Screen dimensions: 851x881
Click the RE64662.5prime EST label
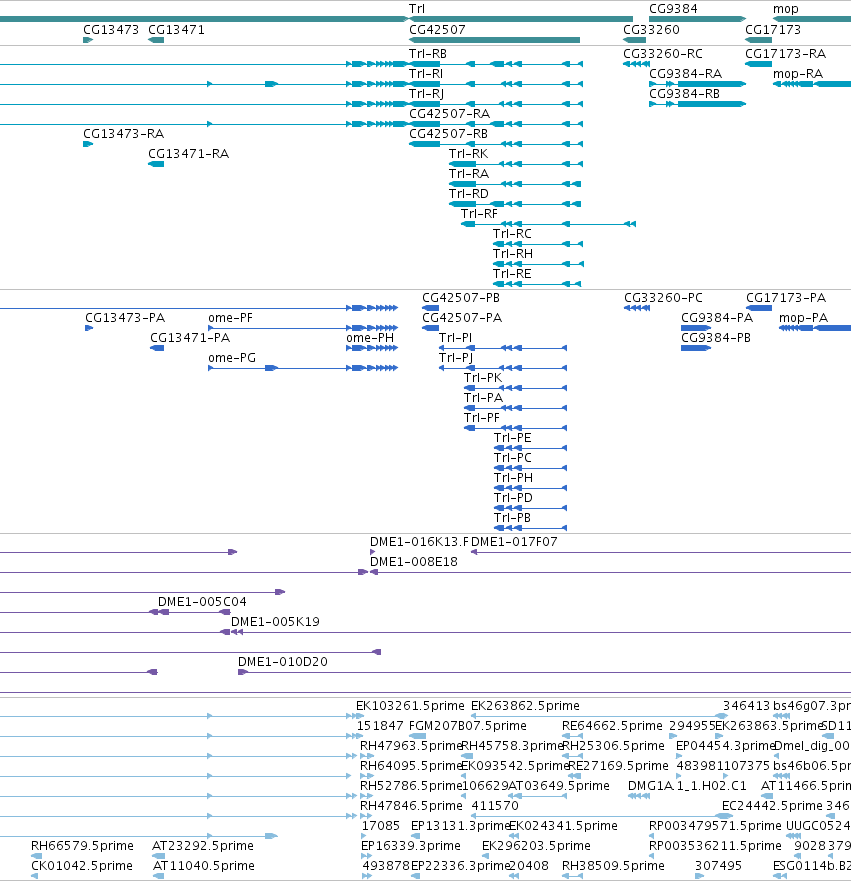coord(612,726)
